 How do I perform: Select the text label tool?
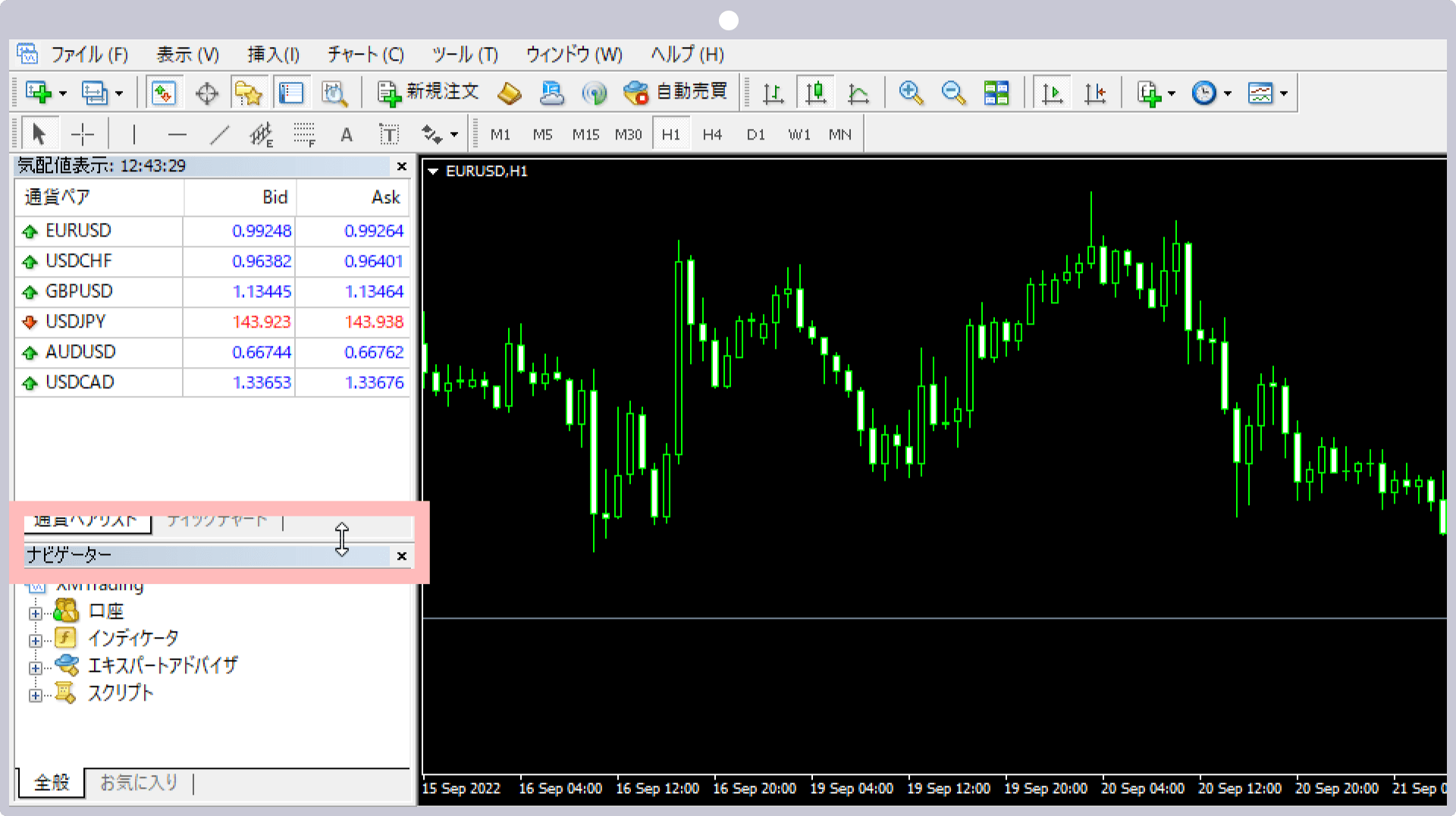389,135
